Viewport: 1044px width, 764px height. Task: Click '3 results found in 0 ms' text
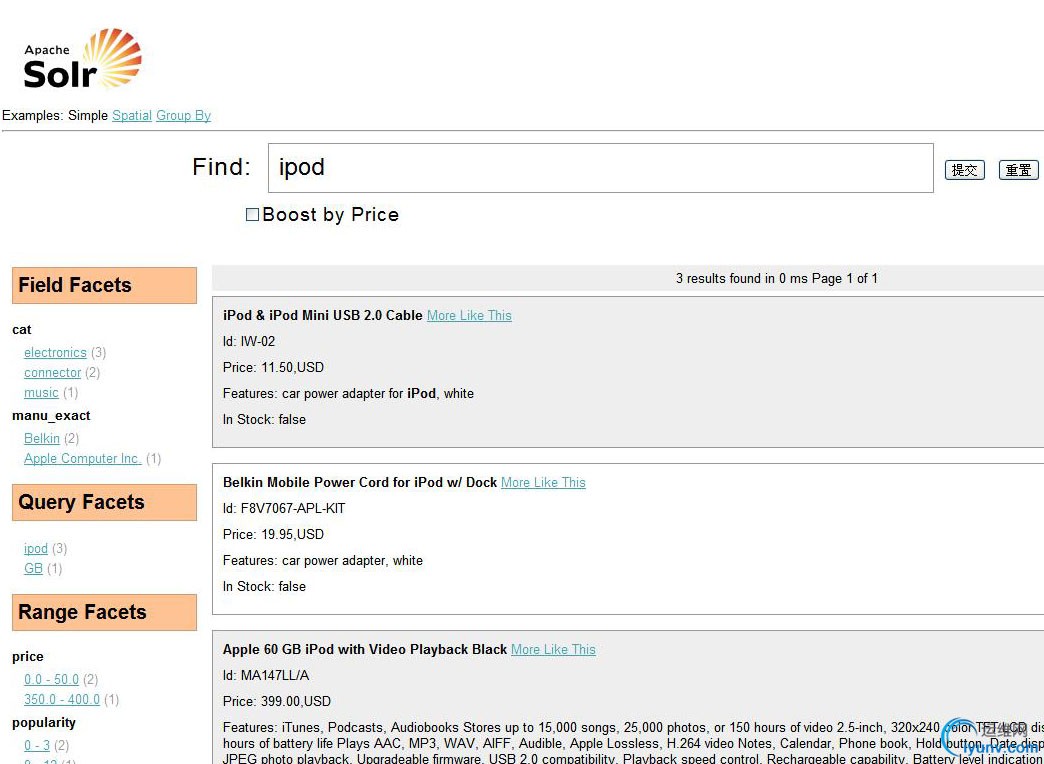tap(740, 278)
